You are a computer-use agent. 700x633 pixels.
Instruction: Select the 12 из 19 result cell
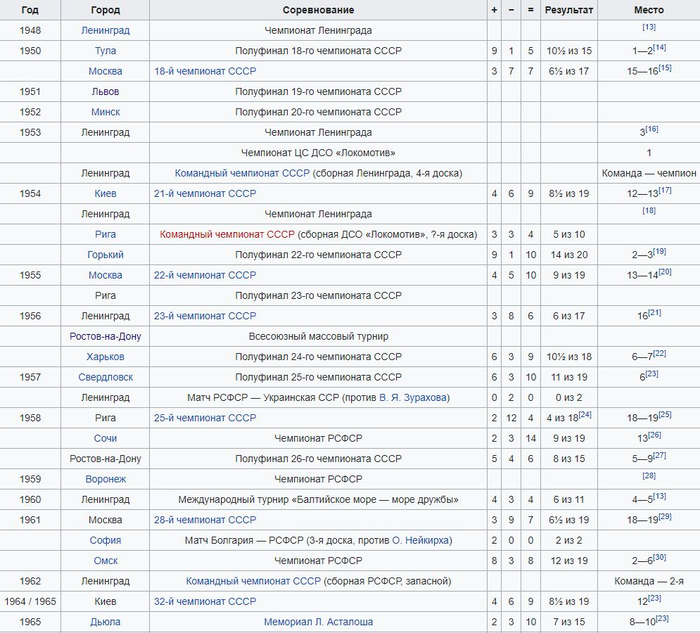(569, 561)
